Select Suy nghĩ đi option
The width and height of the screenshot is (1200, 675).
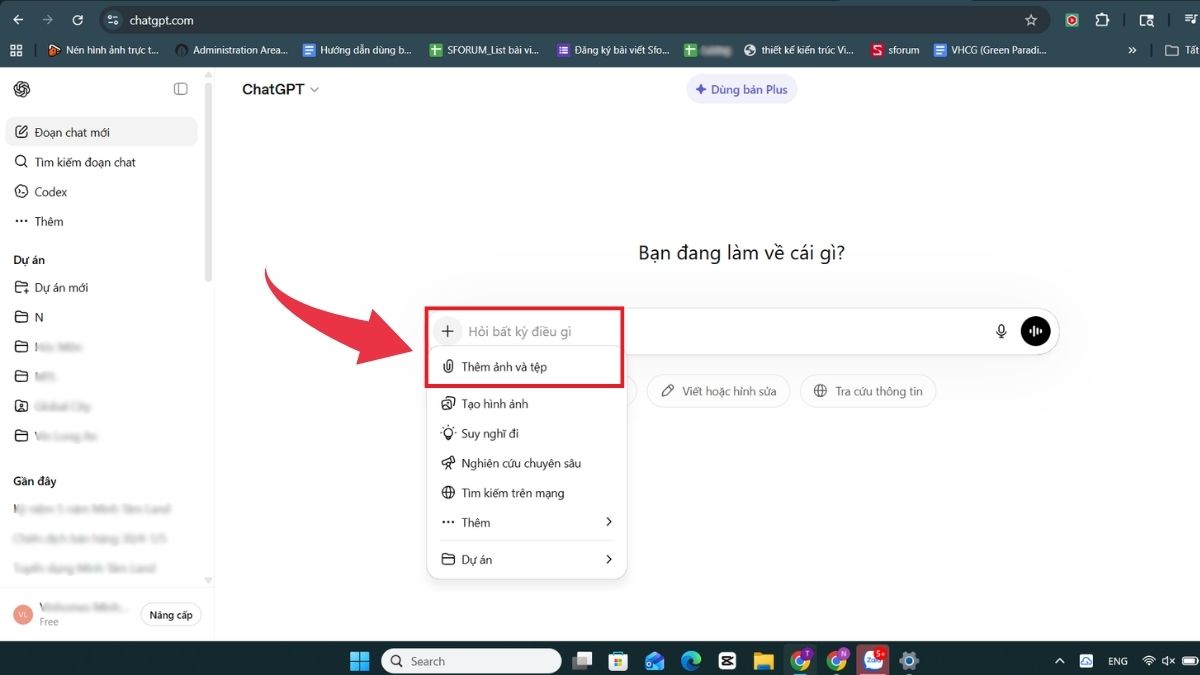point(527,433)
